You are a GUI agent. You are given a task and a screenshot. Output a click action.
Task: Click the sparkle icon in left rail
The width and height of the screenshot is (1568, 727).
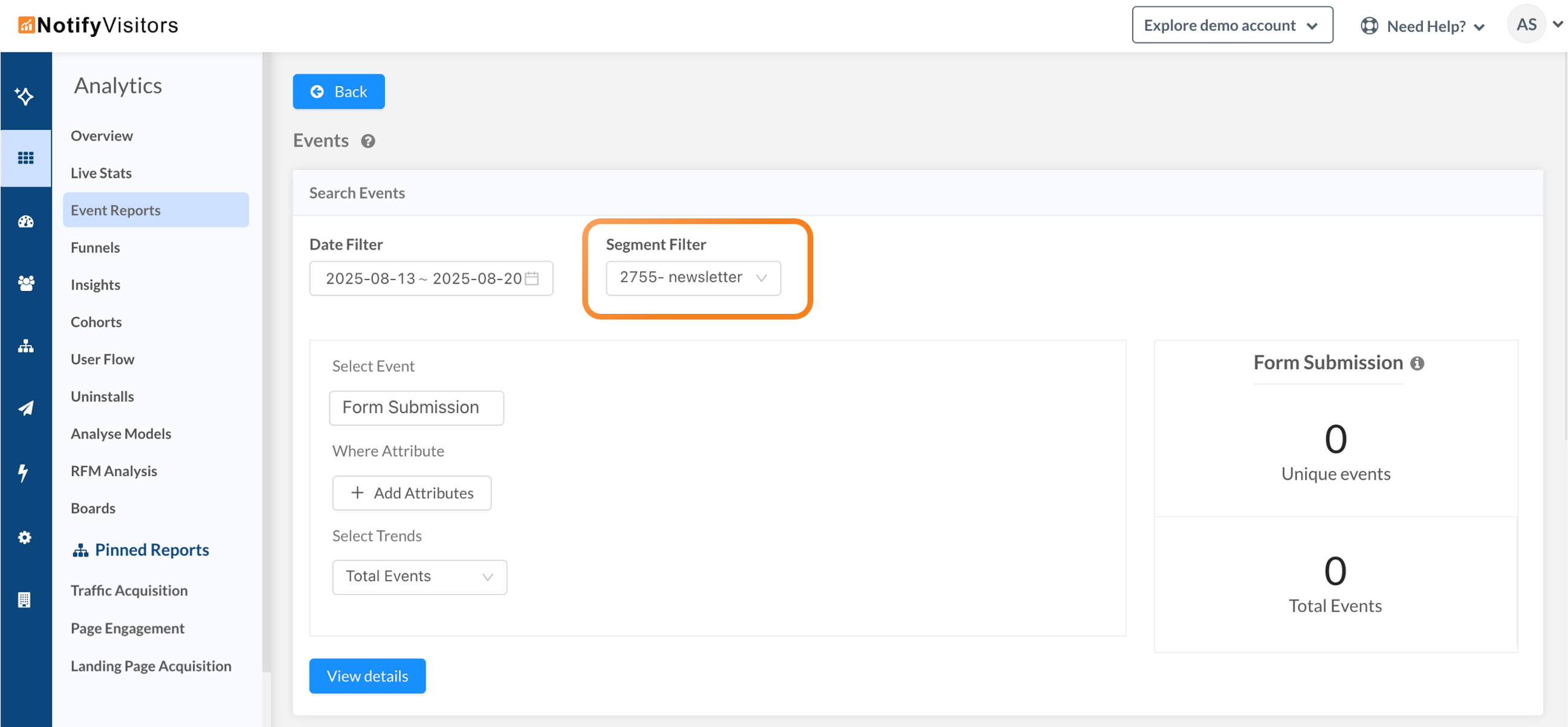pyautogui.click(x=25, y=96)
